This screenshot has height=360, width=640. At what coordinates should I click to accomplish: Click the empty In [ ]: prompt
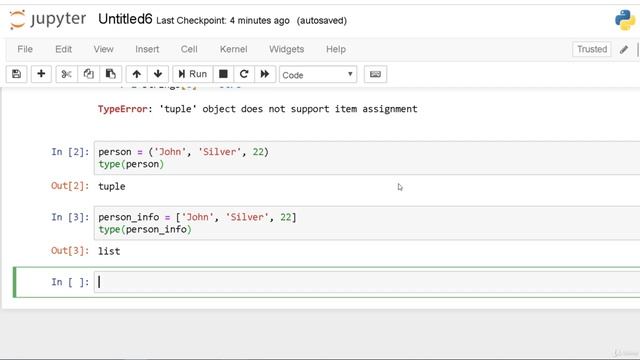[x=70, y=282]
